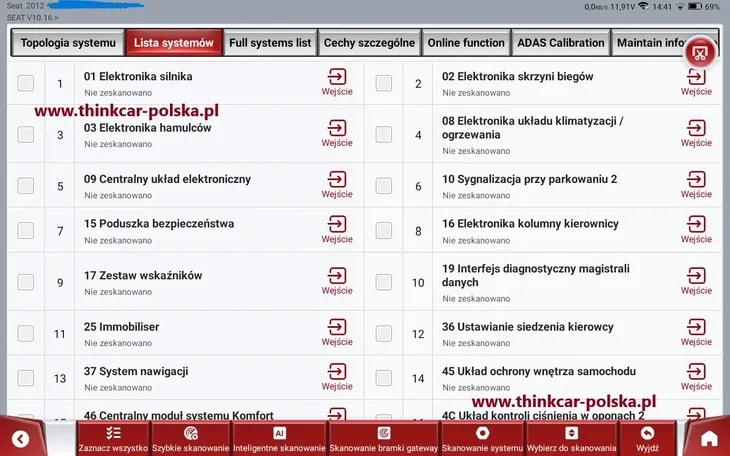Select the 17 Zestaw wskaźników label
Image resolution: width=730 pixels, height=456 pixels.
click(x=143, y=276)
